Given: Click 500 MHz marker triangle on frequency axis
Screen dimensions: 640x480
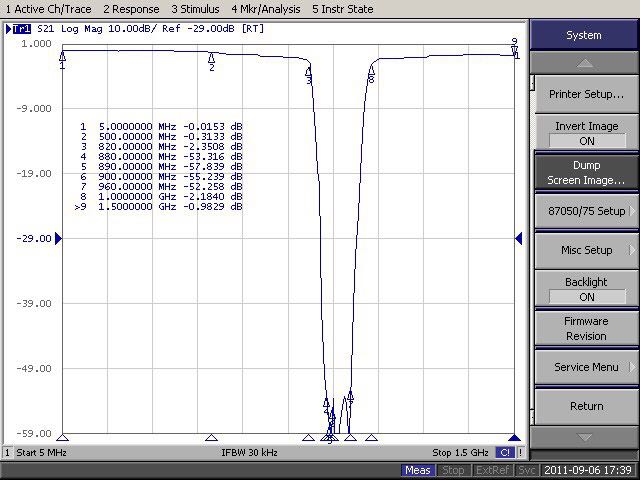Looking at the screenshot, I should coord(211,438).
